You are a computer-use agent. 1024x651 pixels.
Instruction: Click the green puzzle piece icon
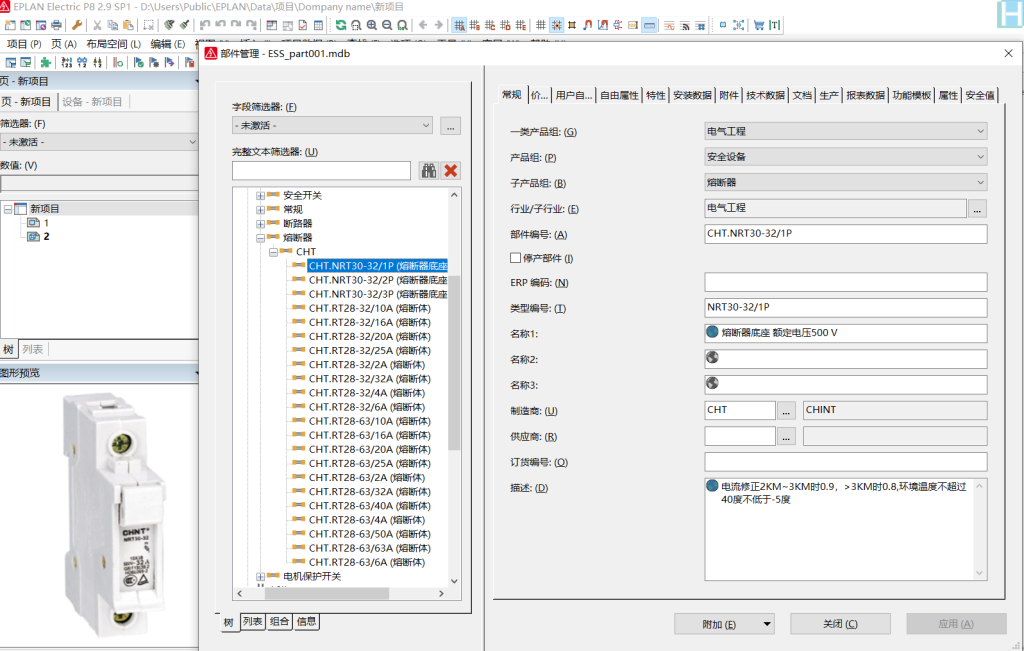[46, 63]
